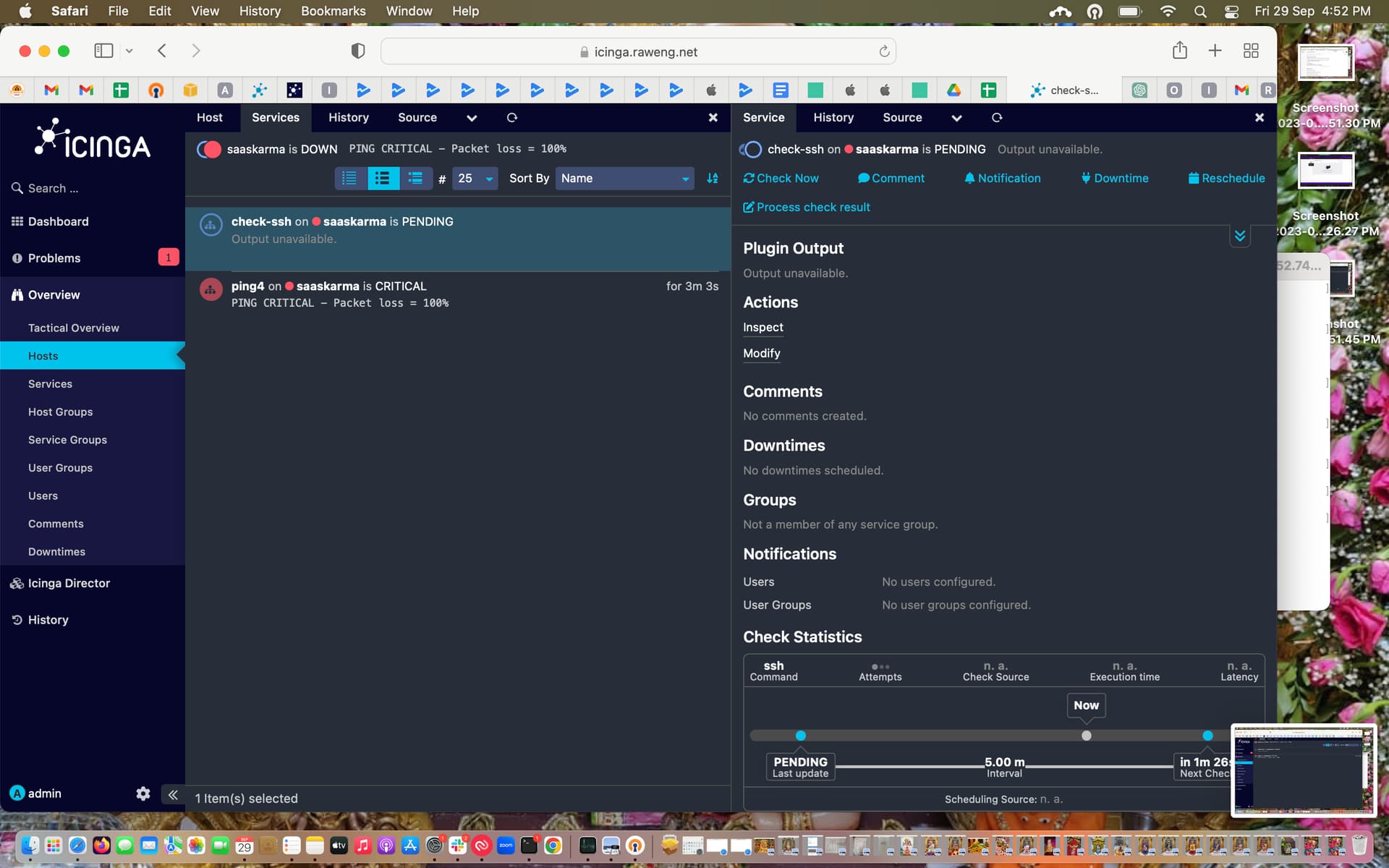Refresh the host pane
The height and width of the screenshot is (868, 1389).
512,118
